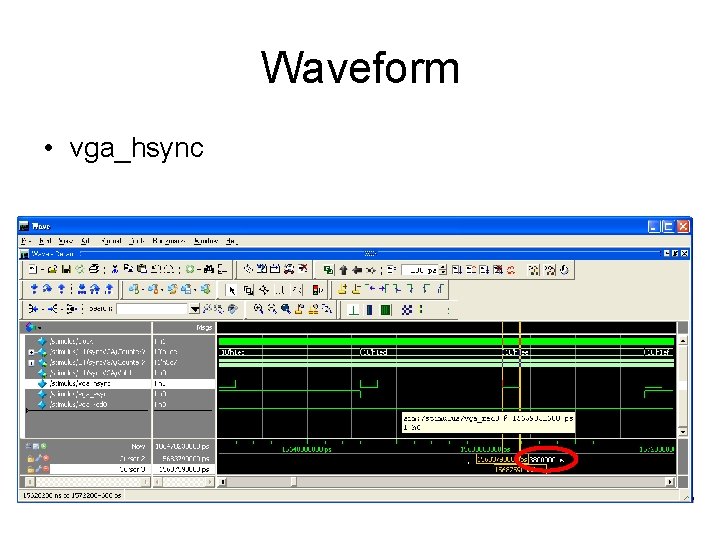Click the blue vertical bar format icon
Viewport: 720px width, 540px height.
[370, 310]
